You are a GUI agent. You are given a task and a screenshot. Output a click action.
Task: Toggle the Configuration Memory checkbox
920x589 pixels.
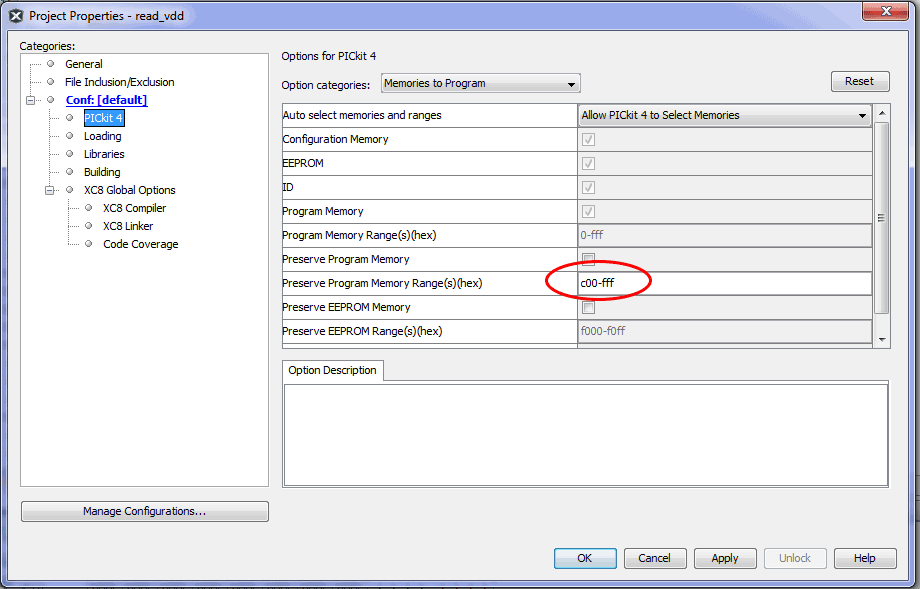[x=588, y=140]
